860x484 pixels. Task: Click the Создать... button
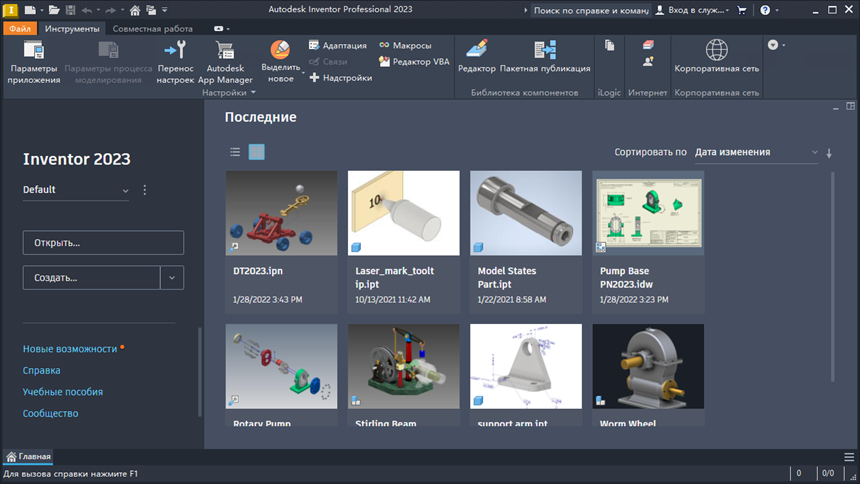[x=92, y=278]
